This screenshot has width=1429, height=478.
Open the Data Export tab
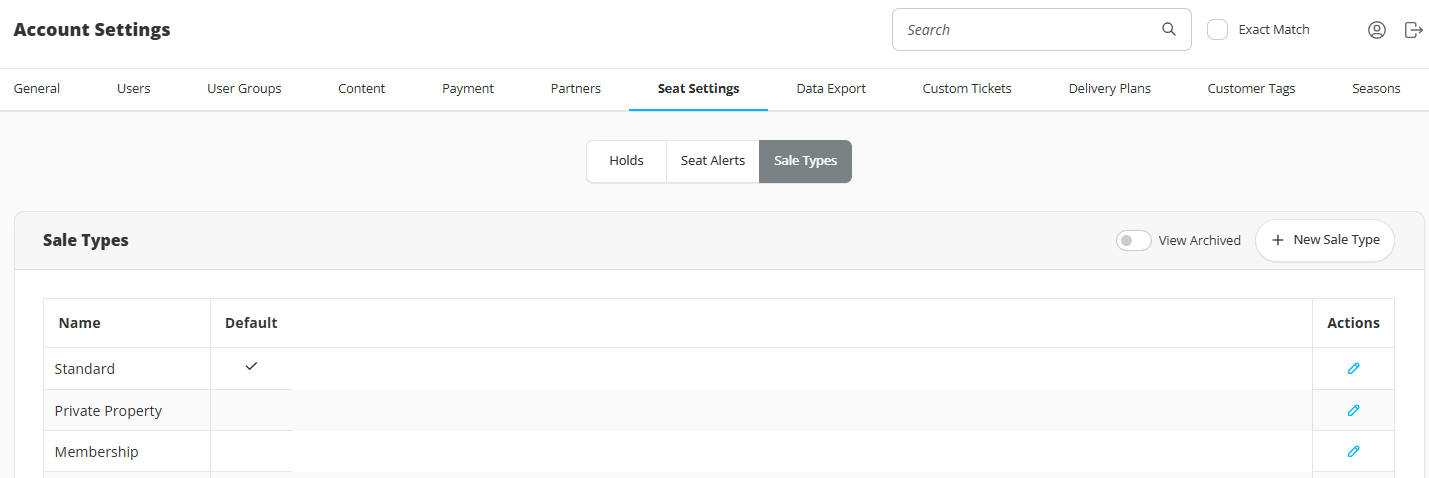831,88
